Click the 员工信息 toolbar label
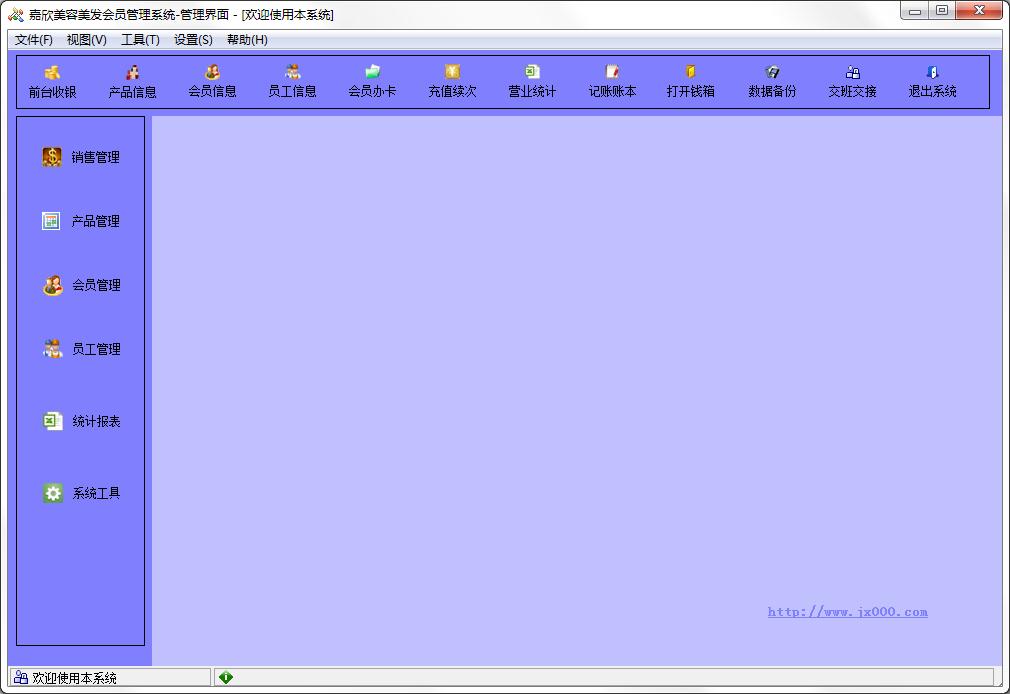This screenshot has width=1010, height=694. coord(292,92)
